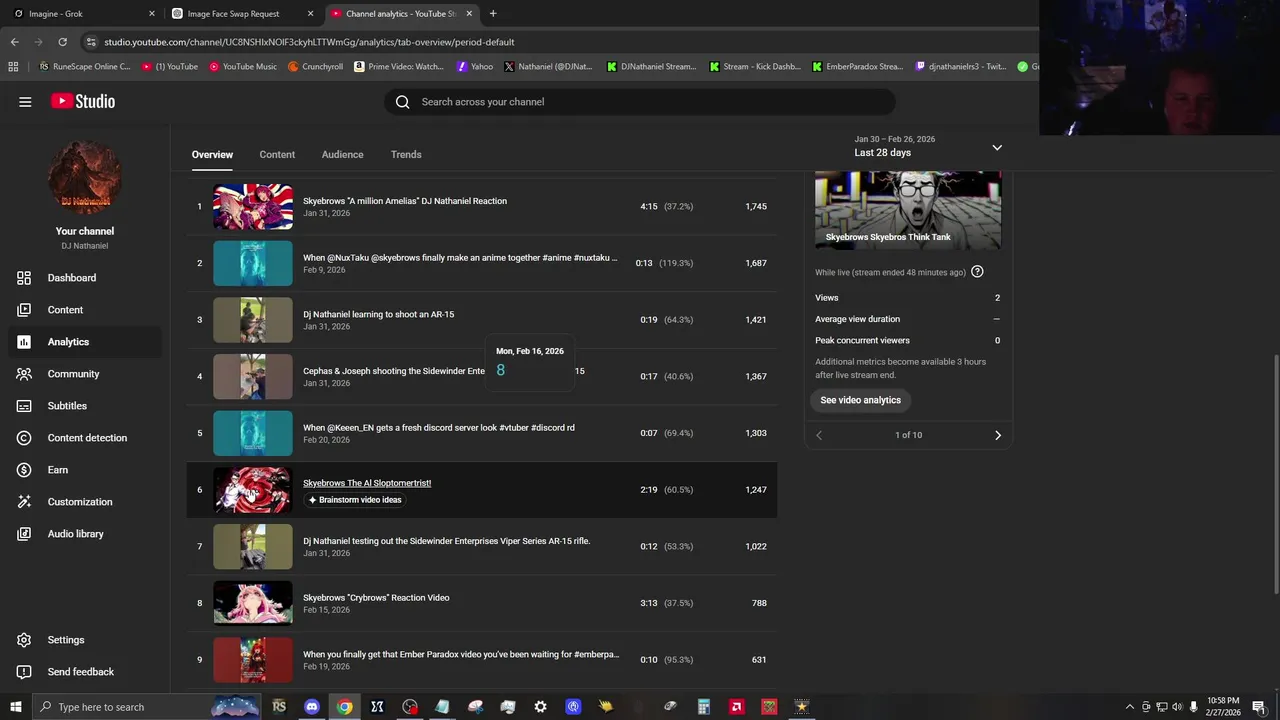The image size is (1280, 720).
Task: Click the YouTube Studio logo
Action: point(83,101)
